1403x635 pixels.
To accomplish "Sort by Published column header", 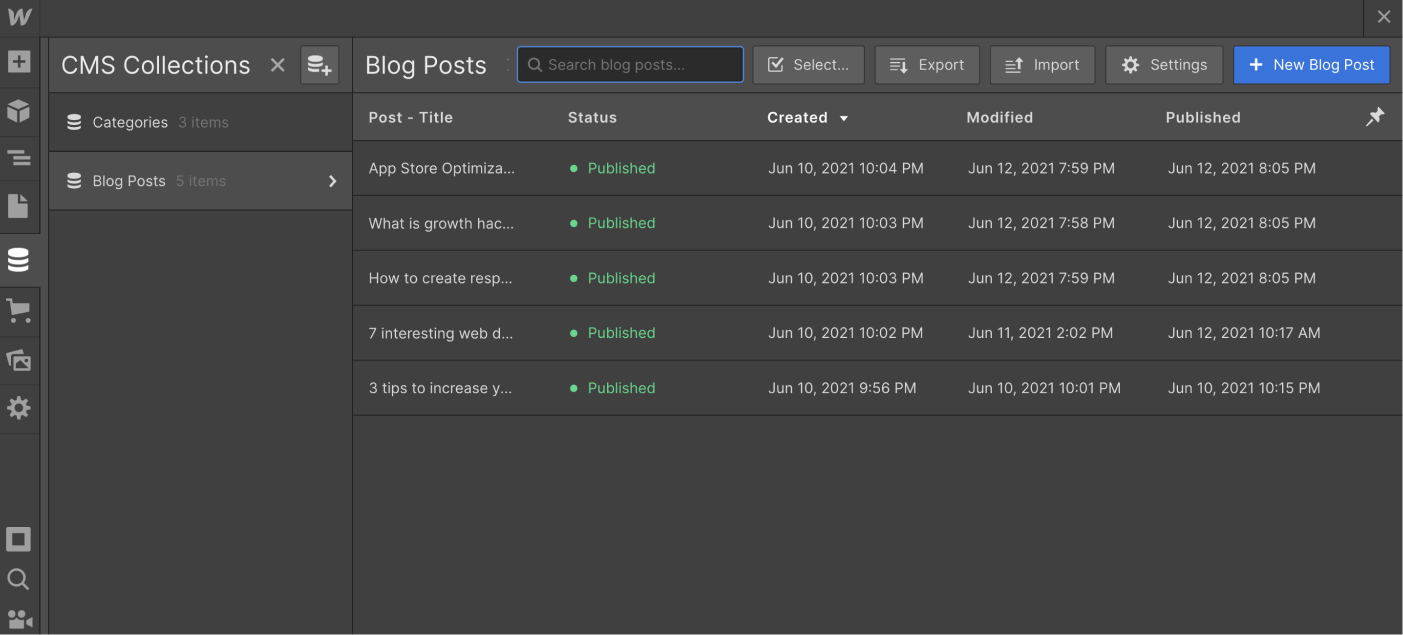I will 1203,117.
